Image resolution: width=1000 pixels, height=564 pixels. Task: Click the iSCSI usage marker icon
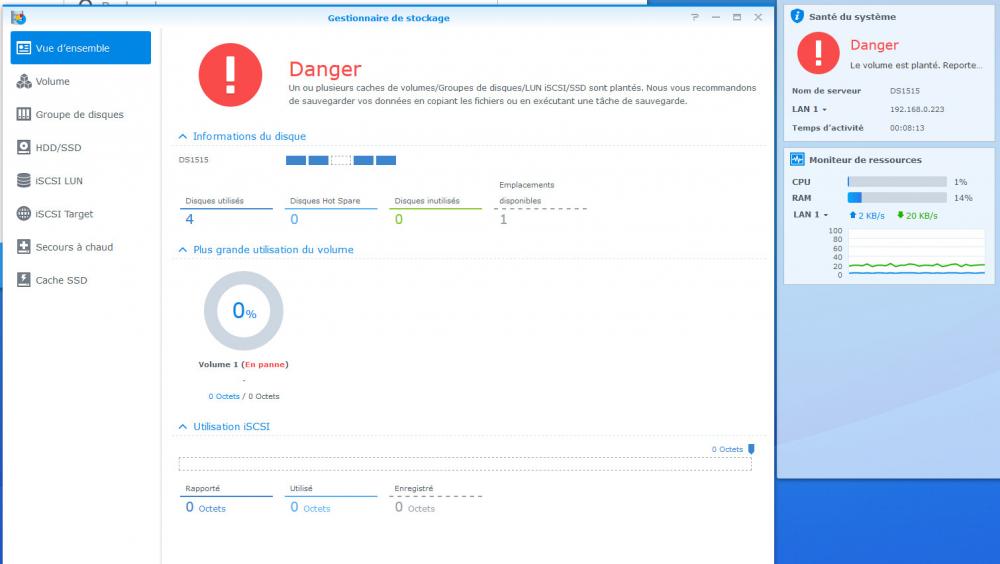(751, 449)
